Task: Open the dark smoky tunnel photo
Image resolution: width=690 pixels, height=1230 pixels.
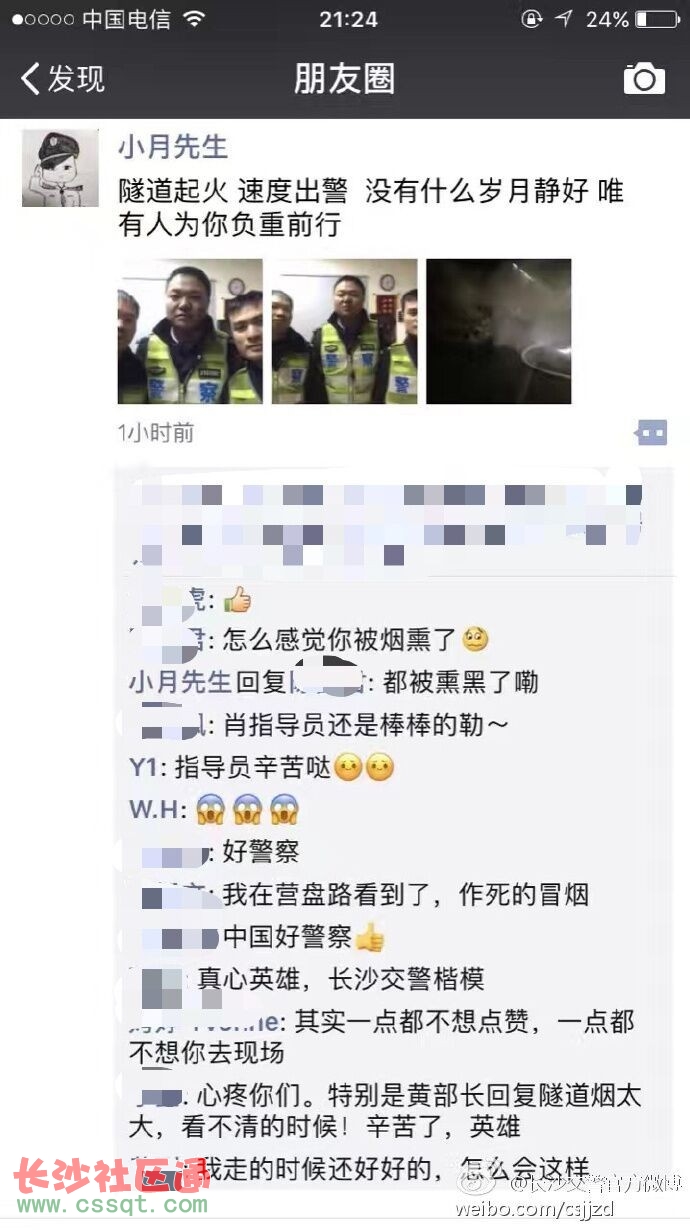Action: (498, 331)
